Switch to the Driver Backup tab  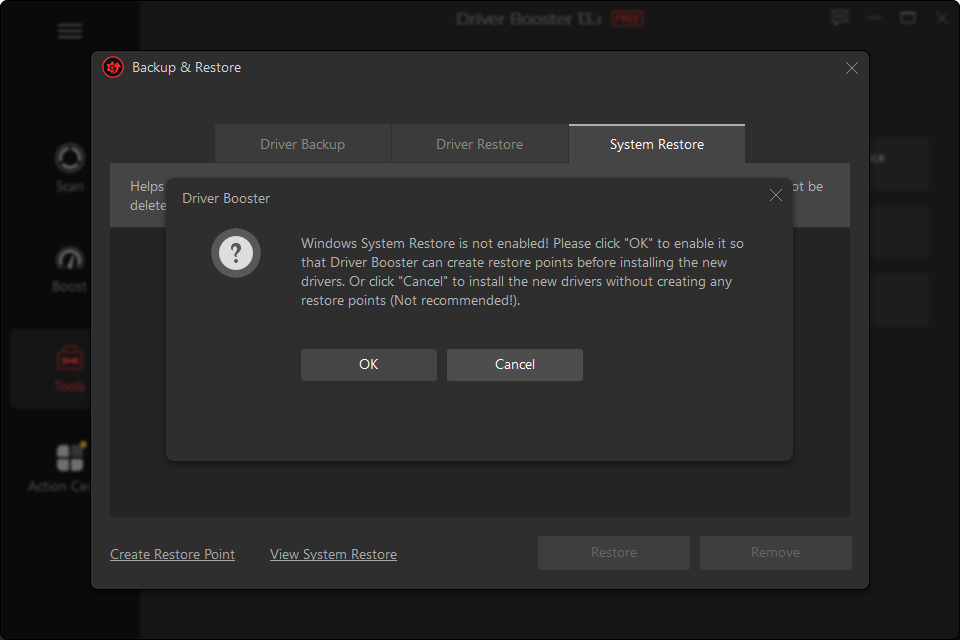point(302,144)
